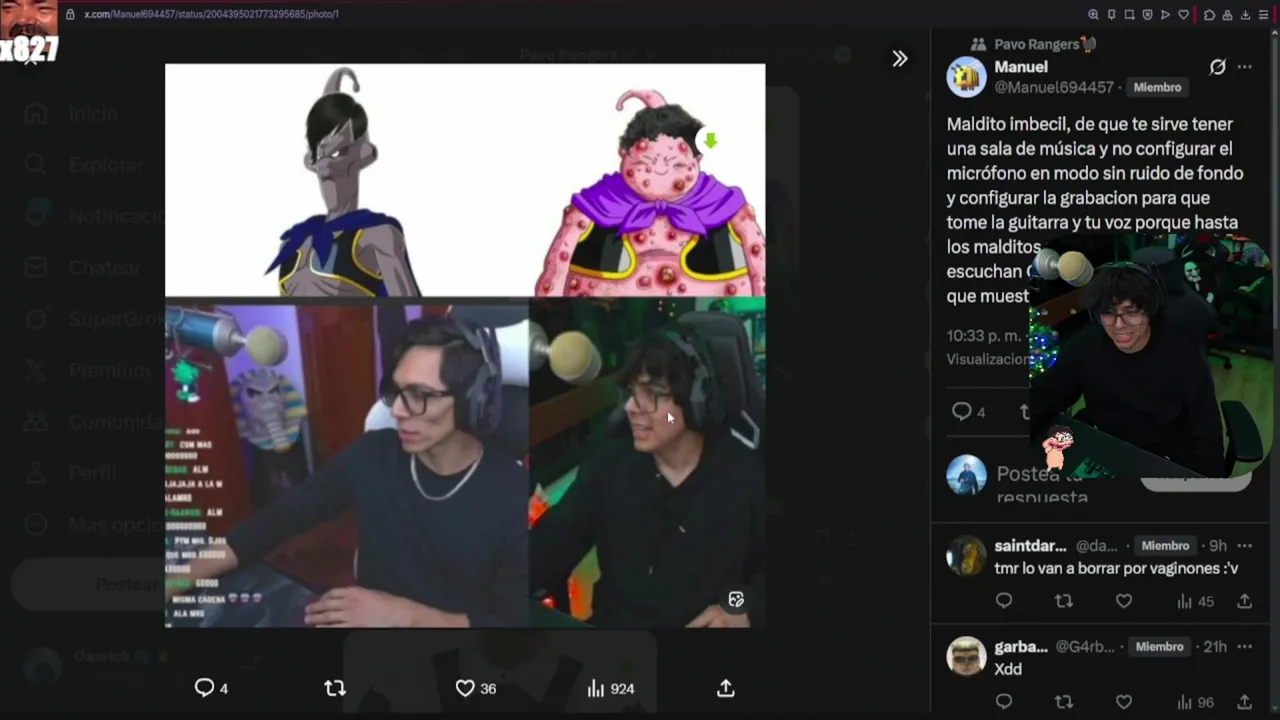
Task: Like garba's Xdd comment
Action: point(1124,702)
